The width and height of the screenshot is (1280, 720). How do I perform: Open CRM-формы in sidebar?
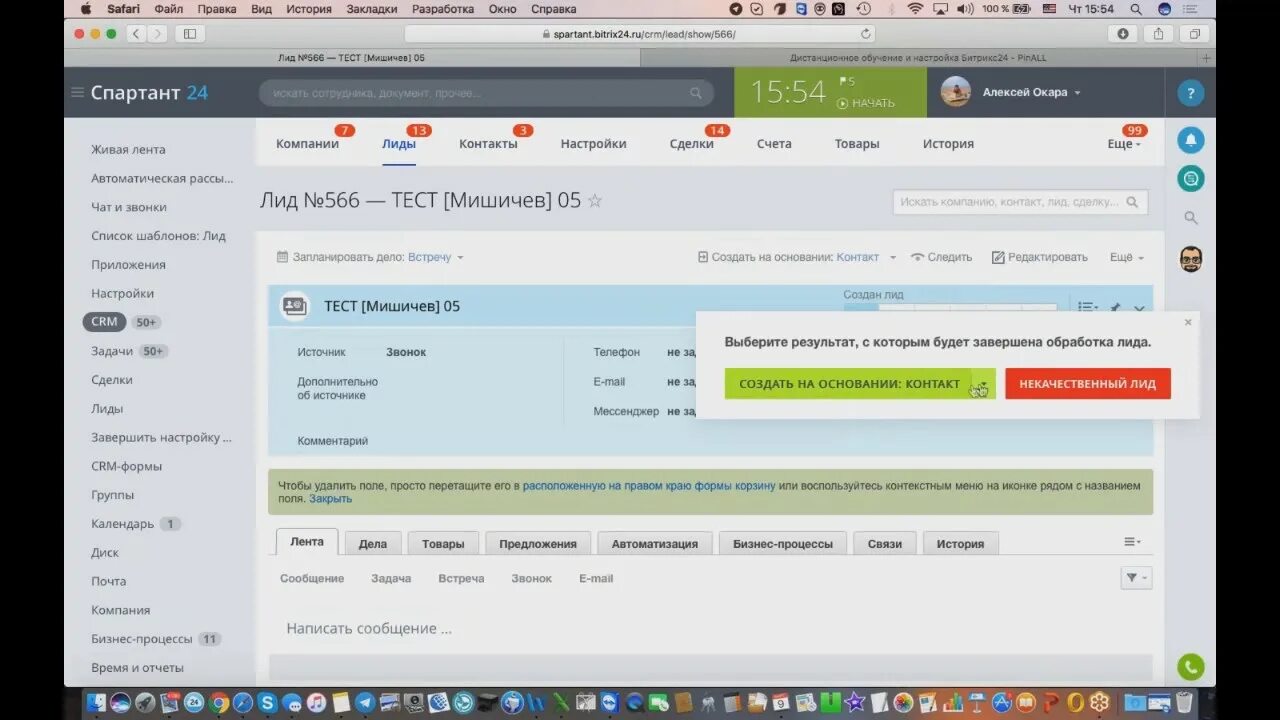[126, 466]
